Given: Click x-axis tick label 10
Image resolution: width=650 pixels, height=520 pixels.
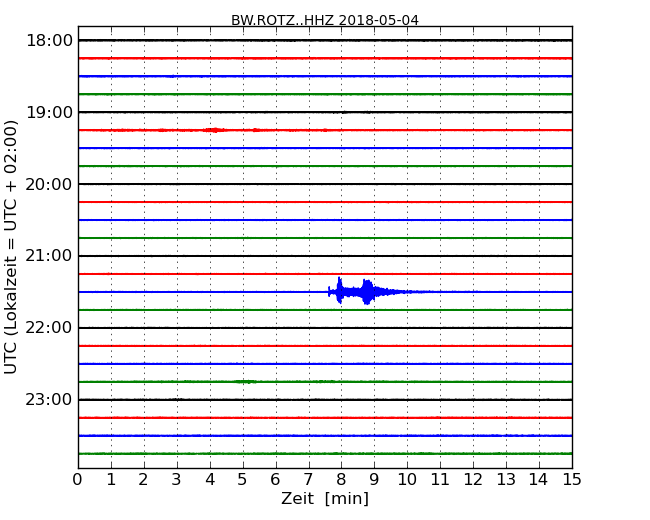Looking at the screenshot, I should (x=407, y=480).
